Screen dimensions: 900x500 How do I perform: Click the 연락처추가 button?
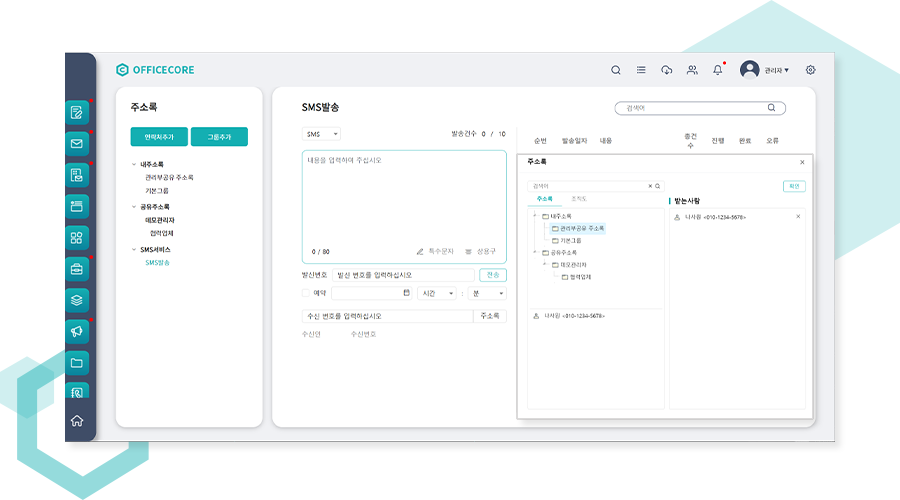(159, 137)
